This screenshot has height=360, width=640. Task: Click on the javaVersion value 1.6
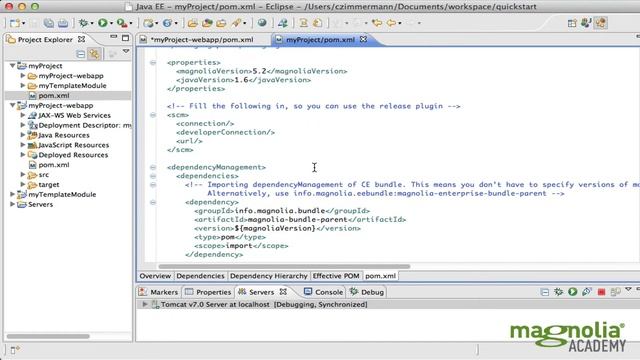point(241,80)
